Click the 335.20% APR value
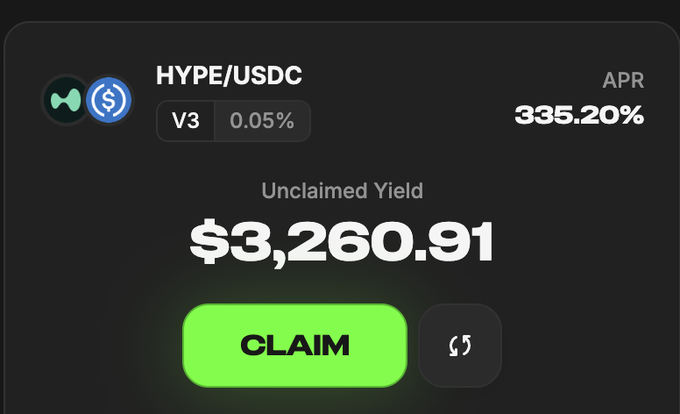680x414 pixels. 579,115
